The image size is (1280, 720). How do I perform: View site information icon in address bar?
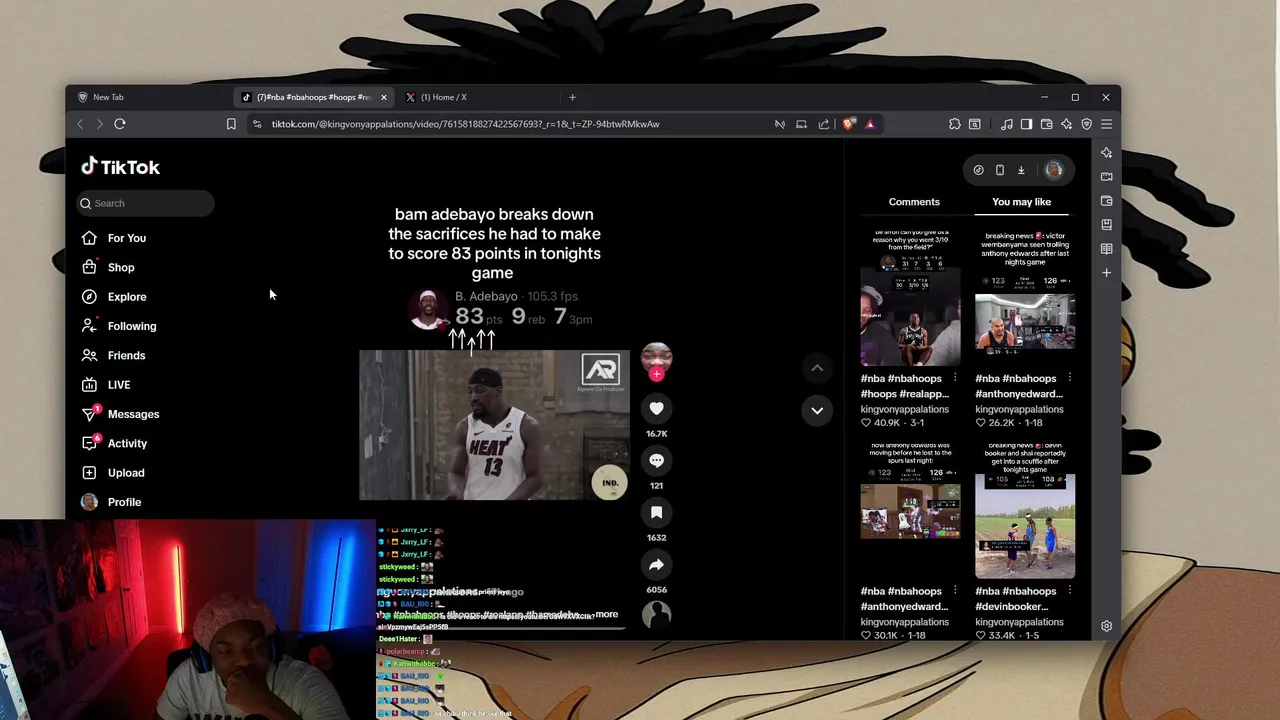pyautogui.click(x=257, y=124)
